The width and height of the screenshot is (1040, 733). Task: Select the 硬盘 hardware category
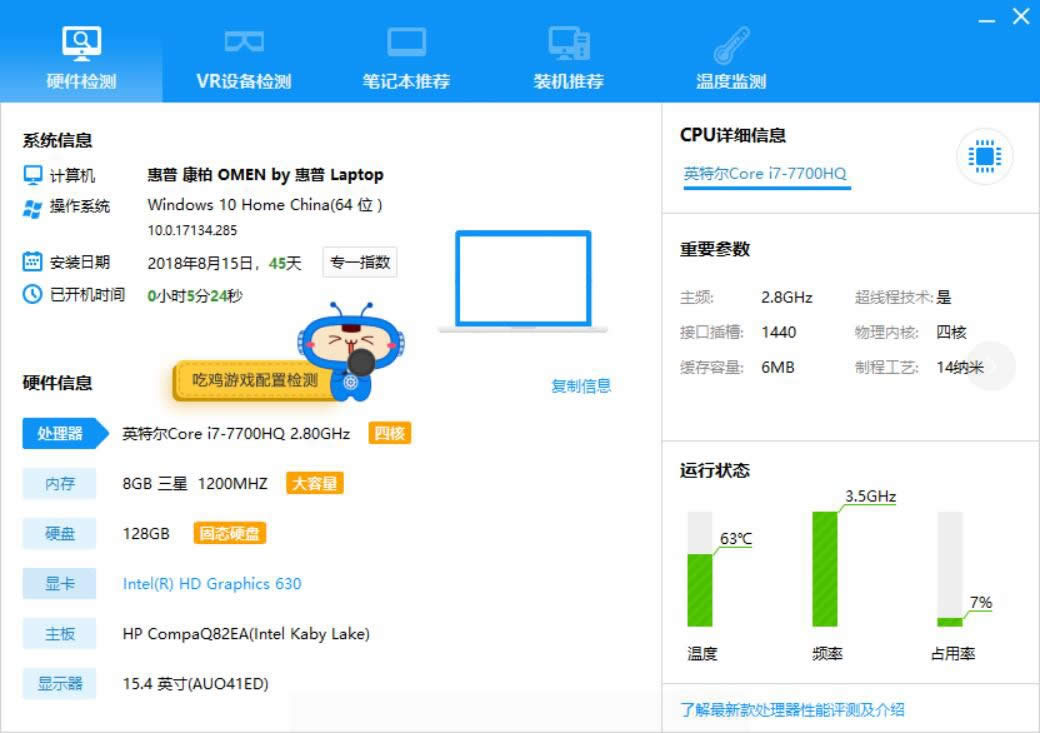coord(59,533)
